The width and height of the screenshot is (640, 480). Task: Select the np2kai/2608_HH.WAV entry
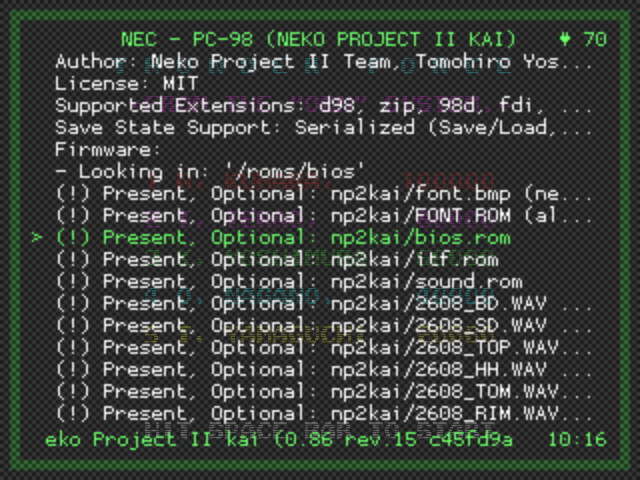pos(324,370)
